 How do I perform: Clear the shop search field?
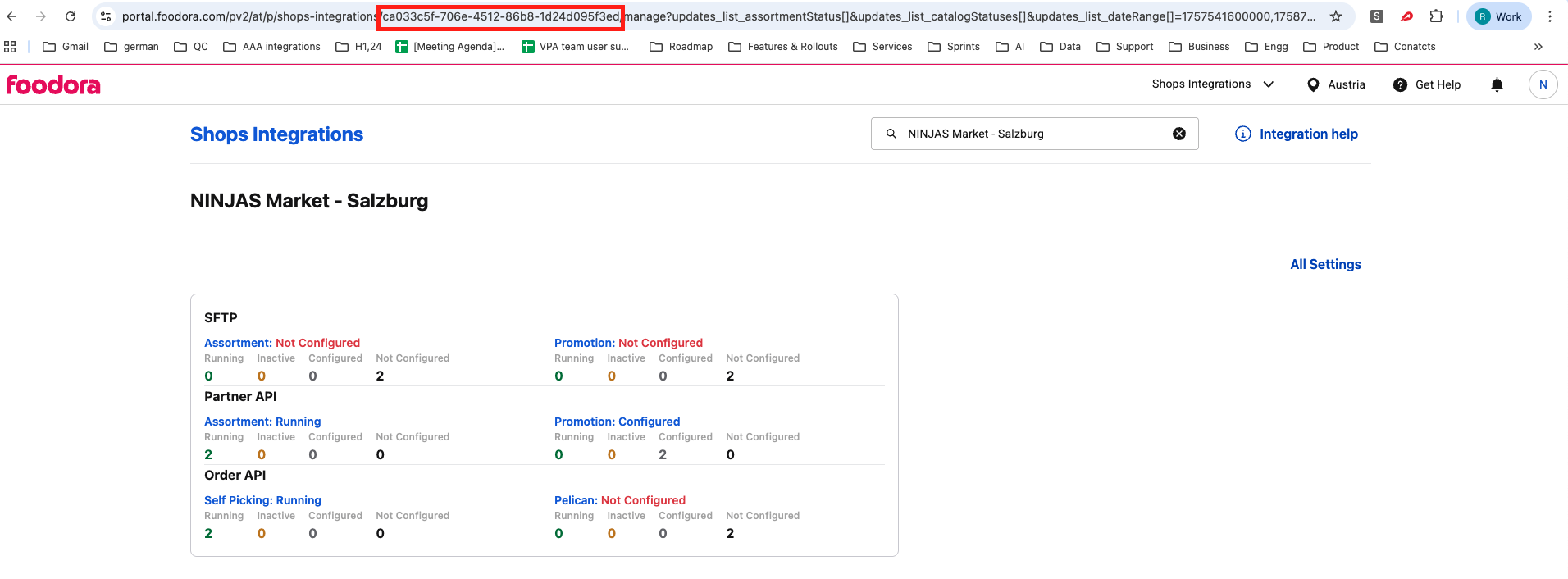1178,134
